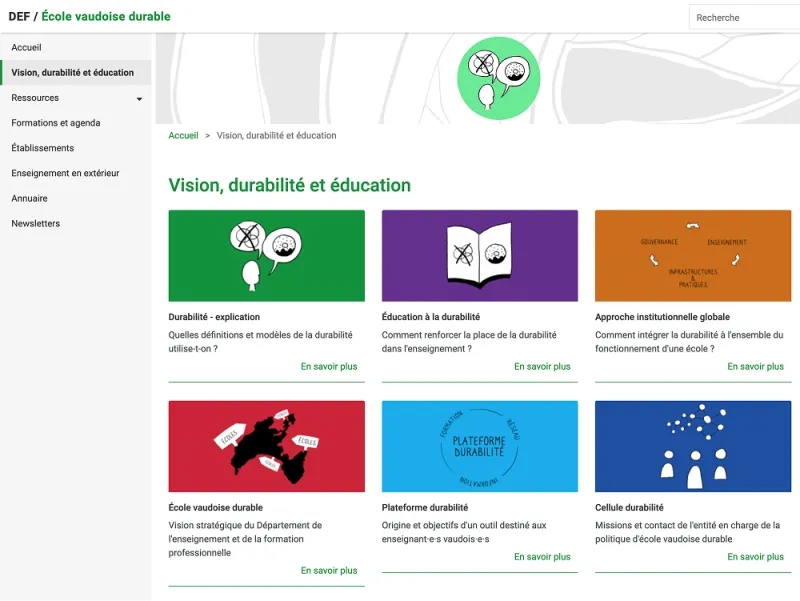Click the Vision, durabilité et éducation page heading
The image size is (800, 601).
tap(289, 185)
